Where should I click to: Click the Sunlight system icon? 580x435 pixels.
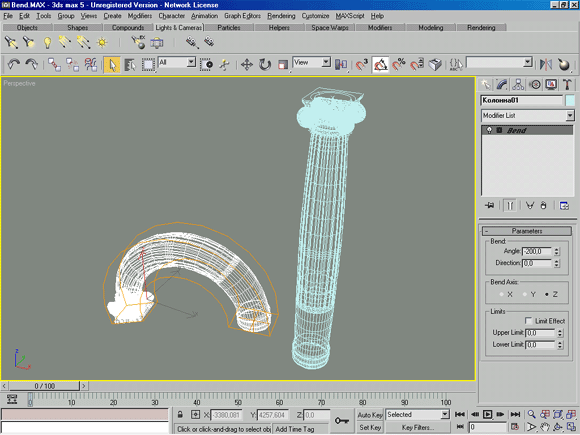point(102,43)
